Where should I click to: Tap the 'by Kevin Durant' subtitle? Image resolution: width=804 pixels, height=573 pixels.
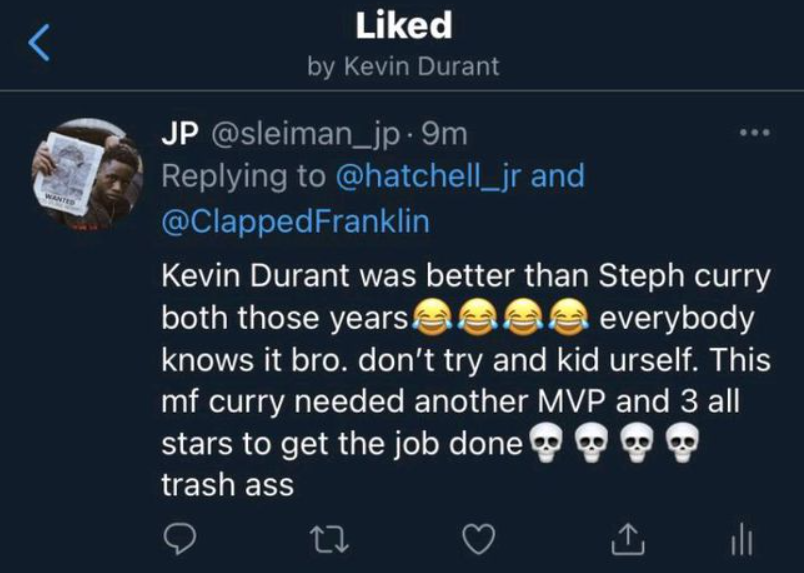point(402,67)
